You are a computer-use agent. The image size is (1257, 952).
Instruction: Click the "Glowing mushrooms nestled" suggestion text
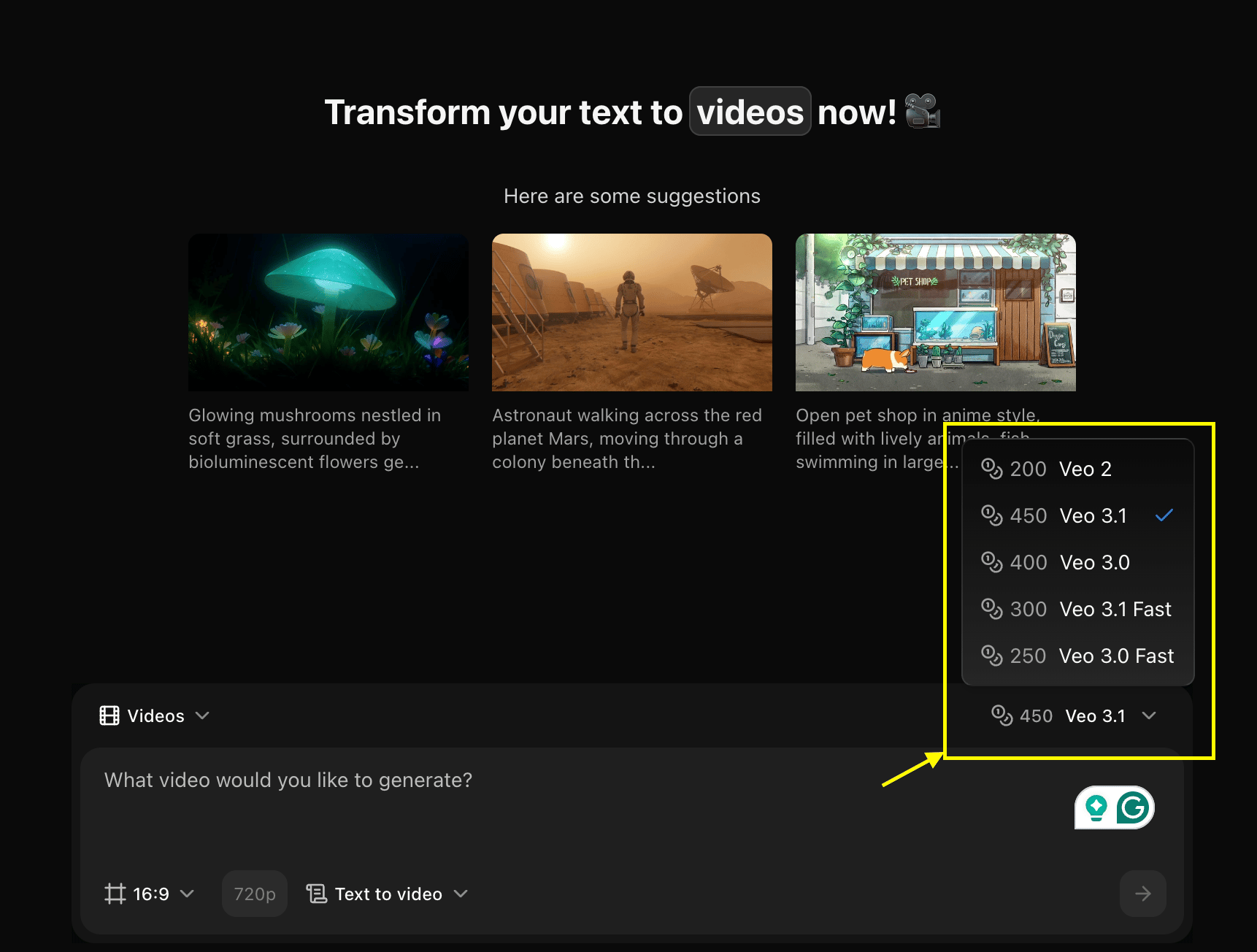coord(315,439)
